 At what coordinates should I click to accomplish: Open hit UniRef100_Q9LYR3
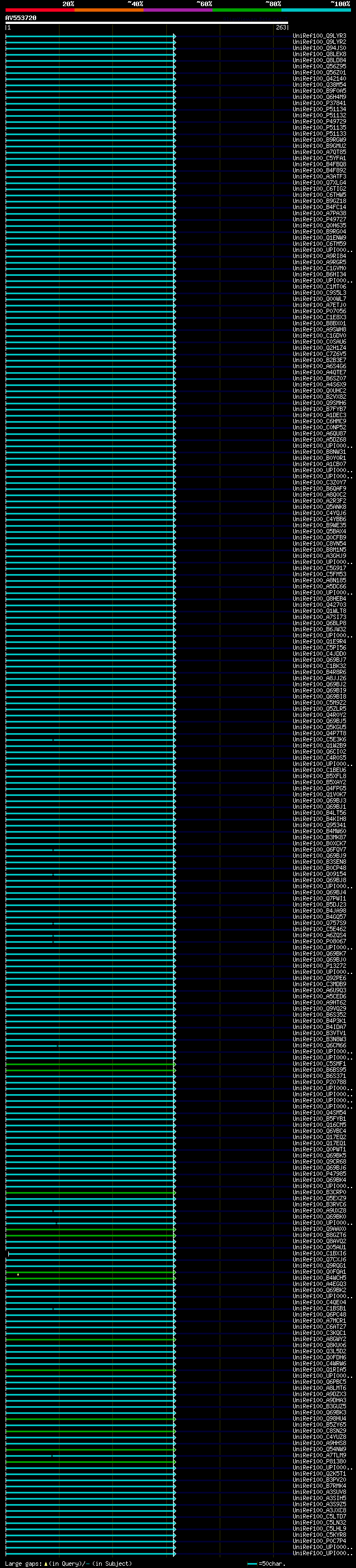coord(319,36)
